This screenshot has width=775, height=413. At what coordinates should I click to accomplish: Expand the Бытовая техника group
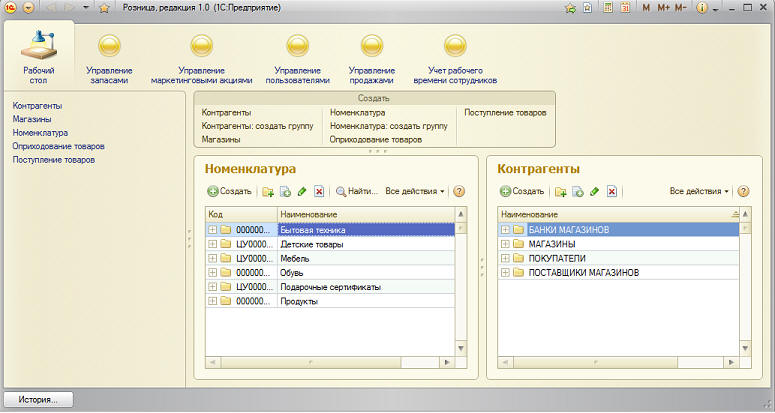pyautogui.click(x=213, y=230)
